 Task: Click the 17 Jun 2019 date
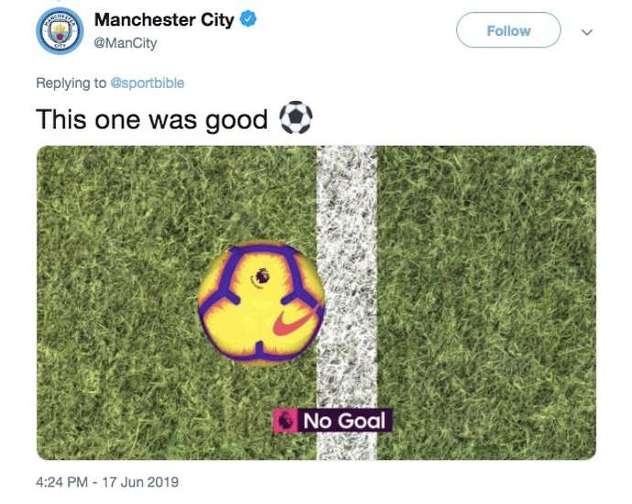140,482
